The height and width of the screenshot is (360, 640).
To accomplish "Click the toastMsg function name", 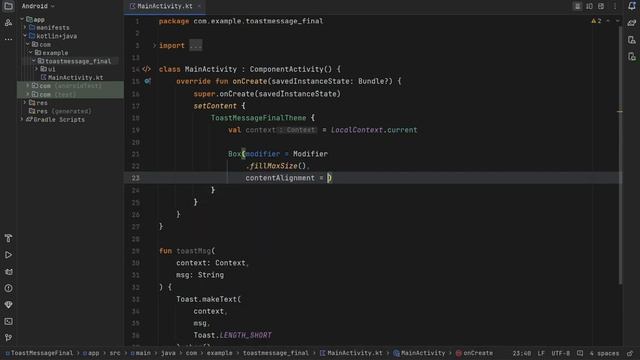I will point(193,251).
